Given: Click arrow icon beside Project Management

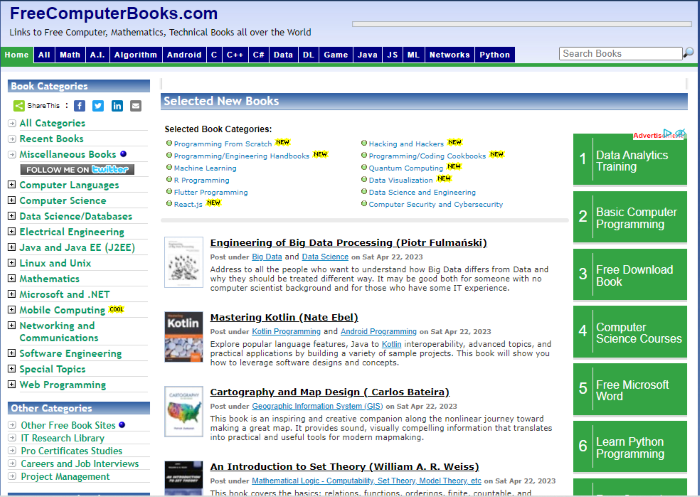Looking at the screenshot, I should point(12,477).
